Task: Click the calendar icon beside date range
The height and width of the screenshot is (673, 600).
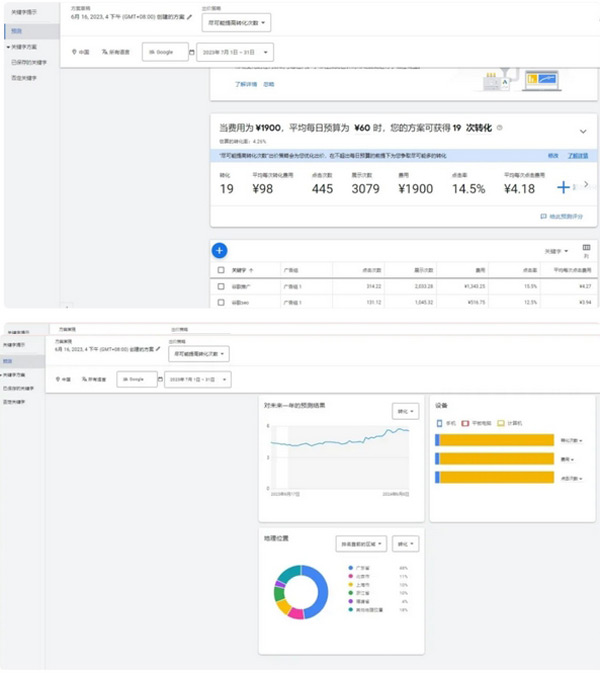Action: (x=192, y=51)
